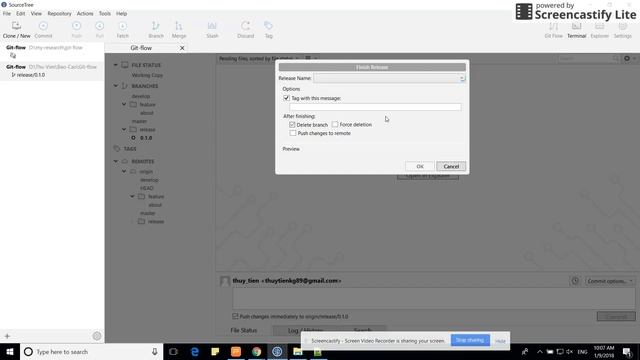Click the Pull toolbar icon
The height and width of the screenshot is (360, 640).
tap(100, 30)
